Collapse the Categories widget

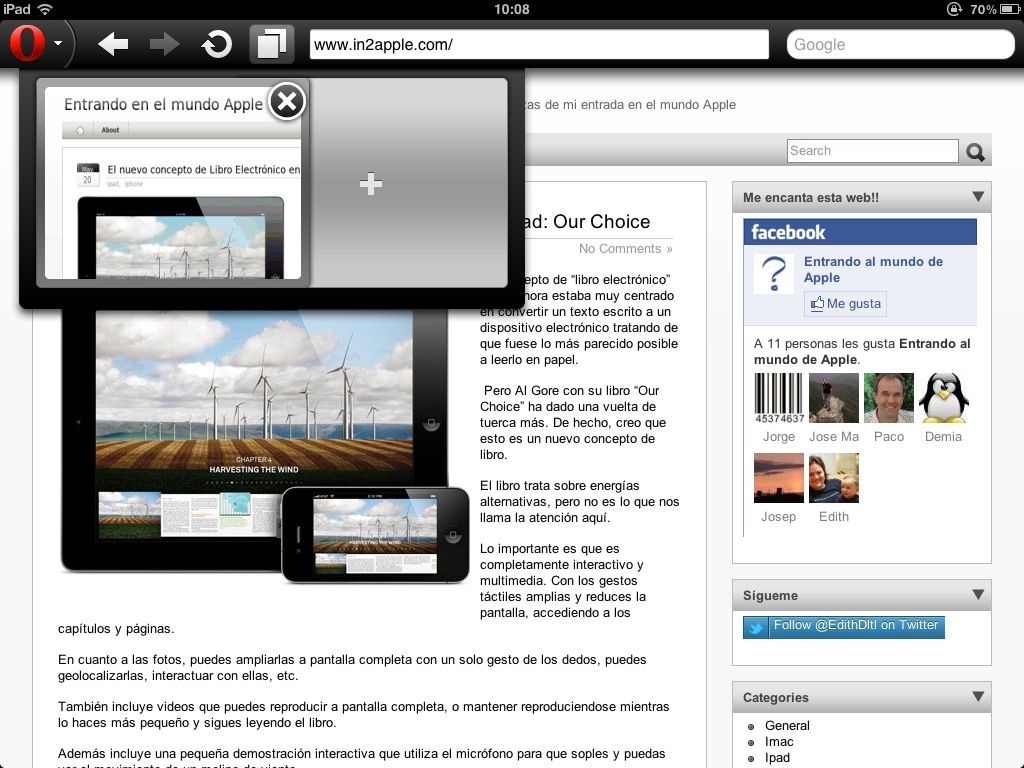coord(978,696)
